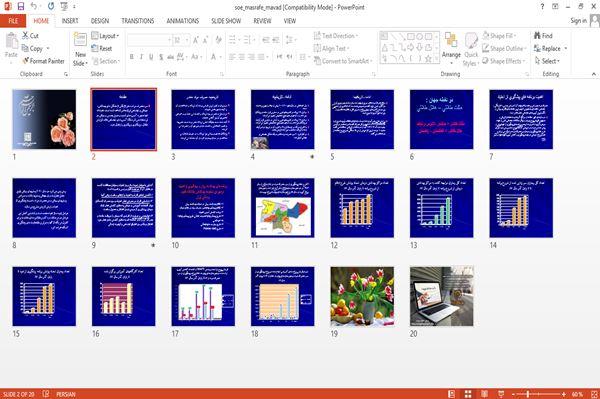The width and height of the screenshot is (600, 399).
Task: Toggle Italic formatting
Action: [141, 57]
